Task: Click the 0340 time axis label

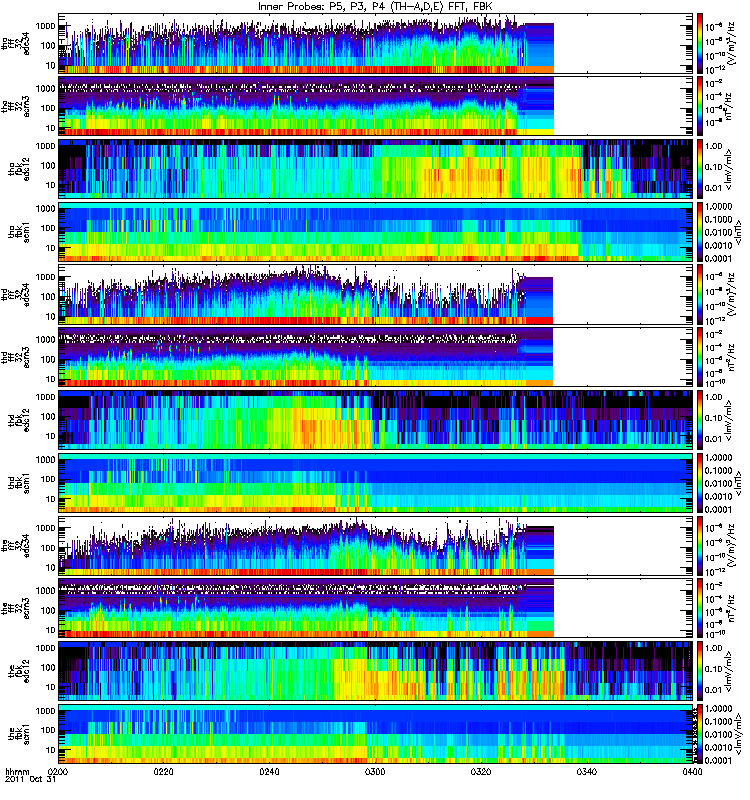Action: click(x=586, y=771)
